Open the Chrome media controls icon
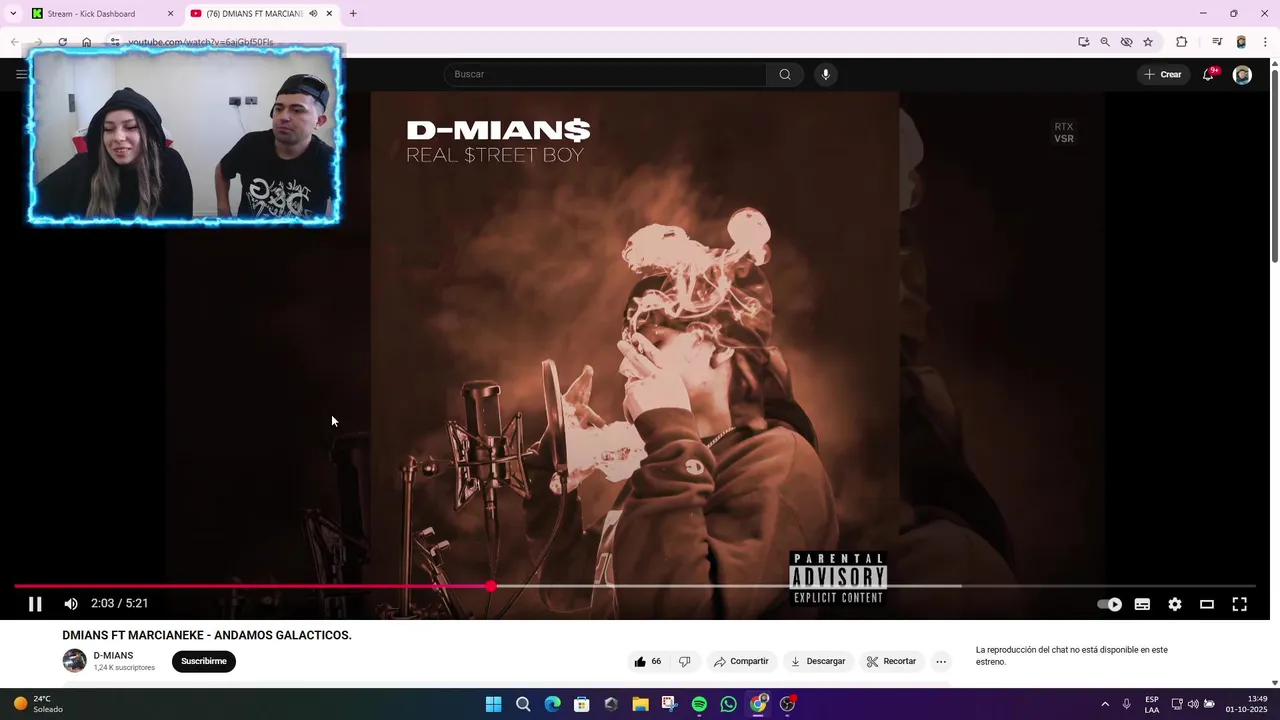This screenshot has width=1280, height=720. pyautogui.click(x=1217, y=42)
